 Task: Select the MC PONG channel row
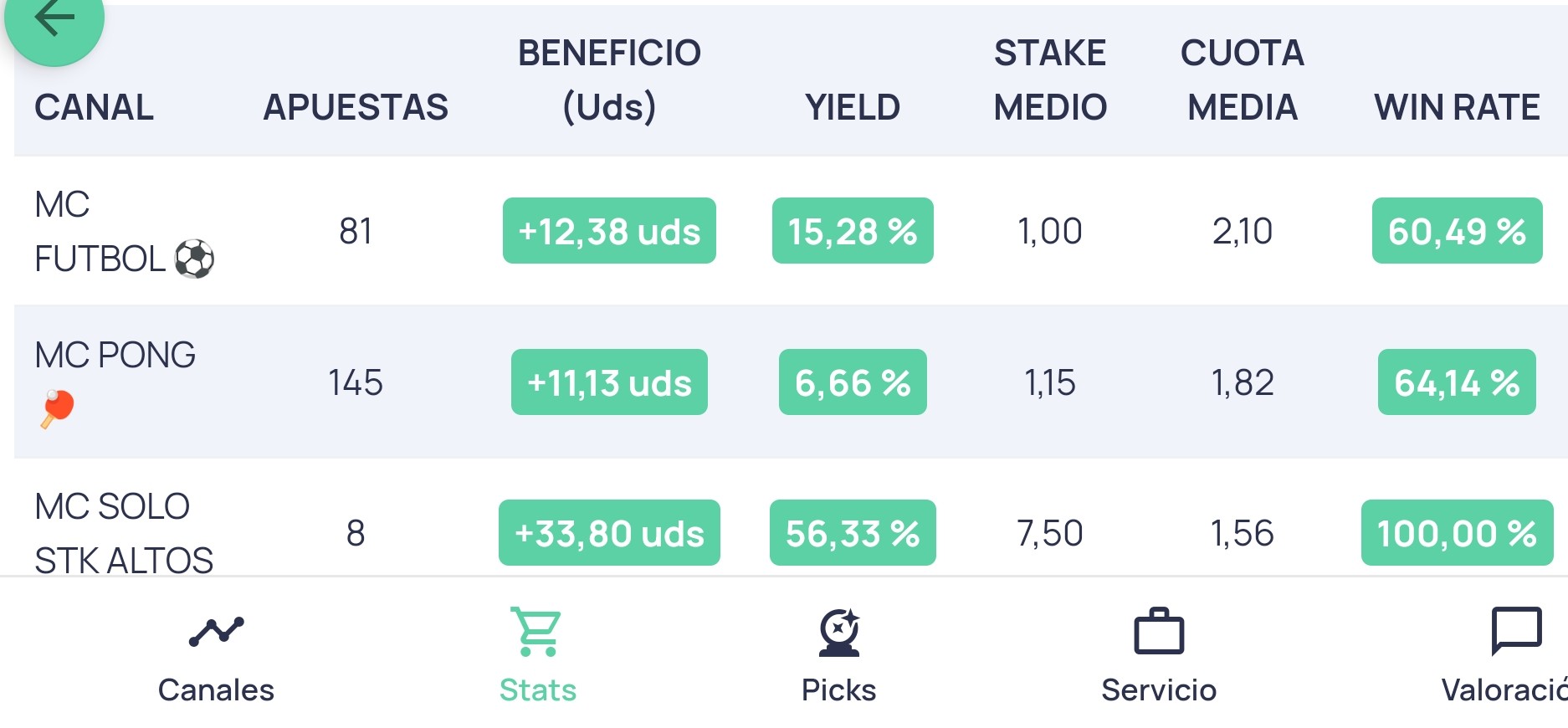pyautogui.click(x=791, y=382)
